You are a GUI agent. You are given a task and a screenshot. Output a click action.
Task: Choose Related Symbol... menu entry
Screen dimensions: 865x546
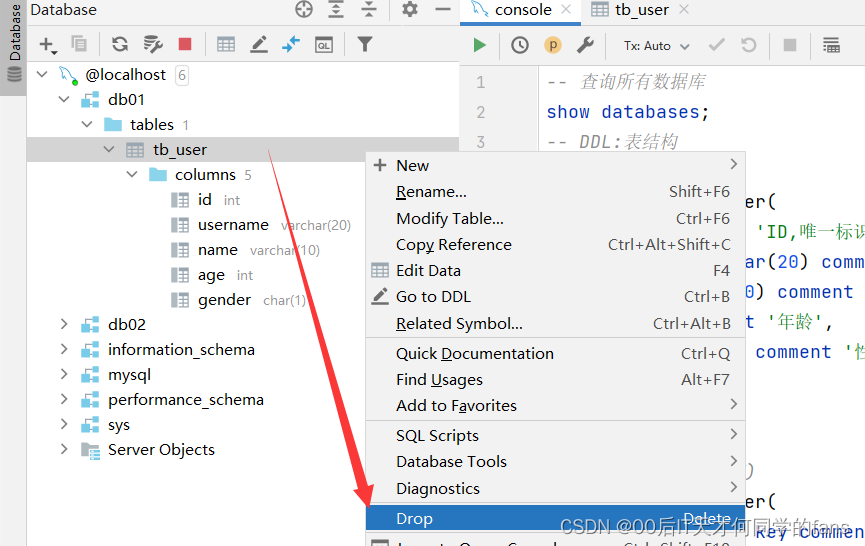[x=556, y=323]
